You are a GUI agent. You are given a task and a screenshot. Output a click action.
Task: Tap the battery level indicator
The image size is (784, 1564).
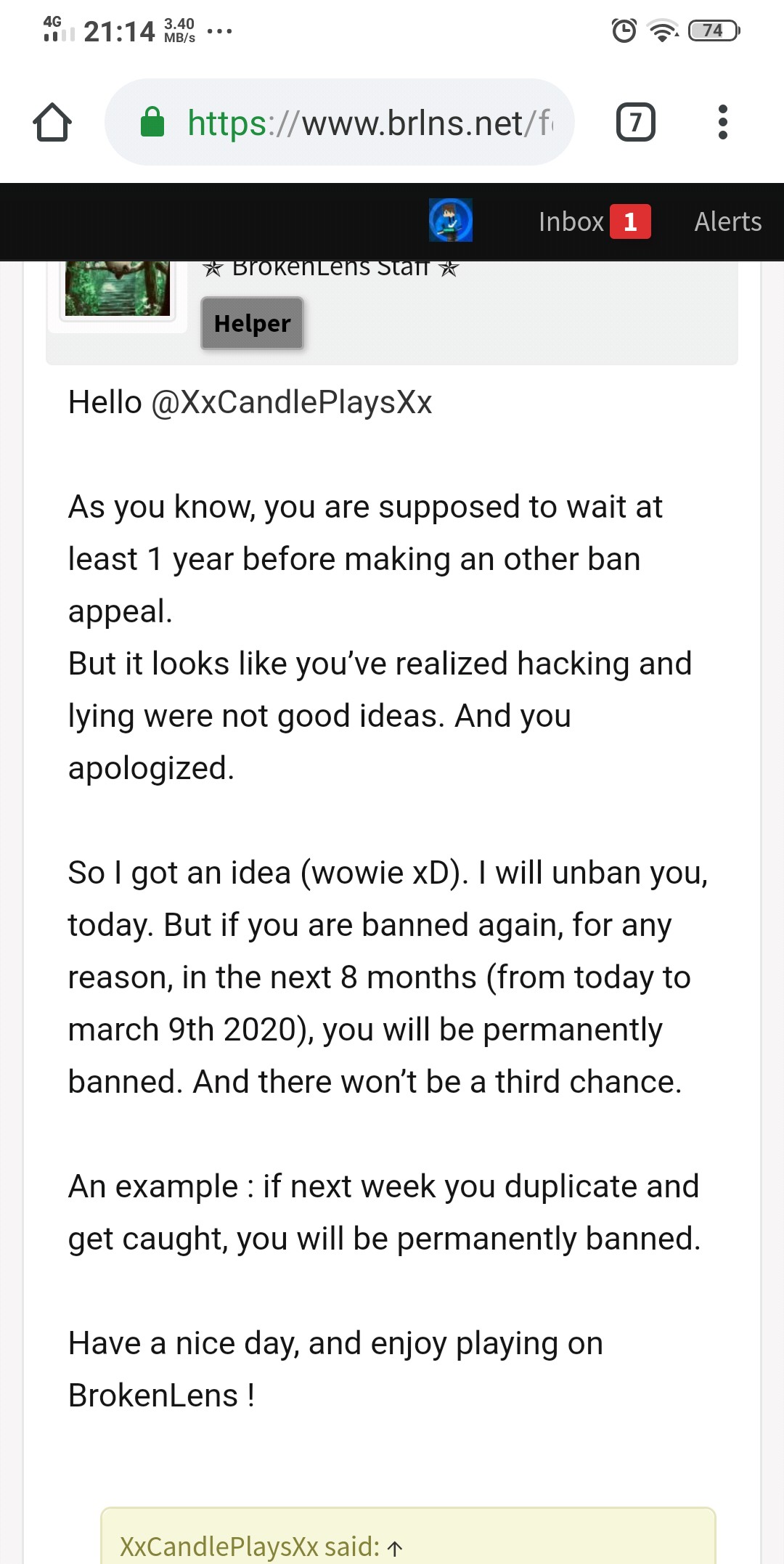tap(714, 30)
